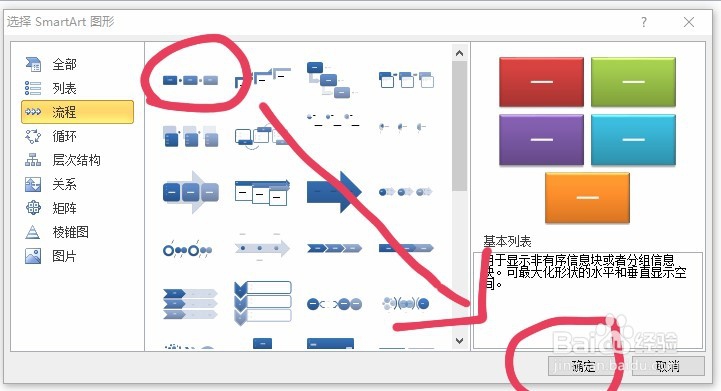Pick the step up process layout with ascending steps
The image size is (721, 391).
pyautogui.click(x=263, y=77)
